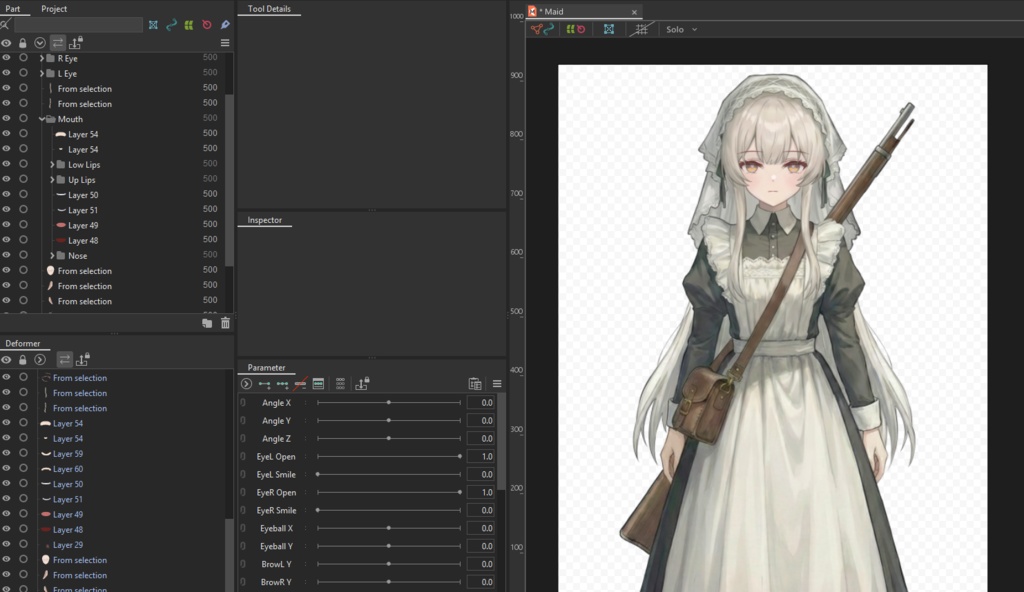Select the Rotation Deformer tool
The height and width of the screenshot is (592, 1024).
[x=206, y=25]
